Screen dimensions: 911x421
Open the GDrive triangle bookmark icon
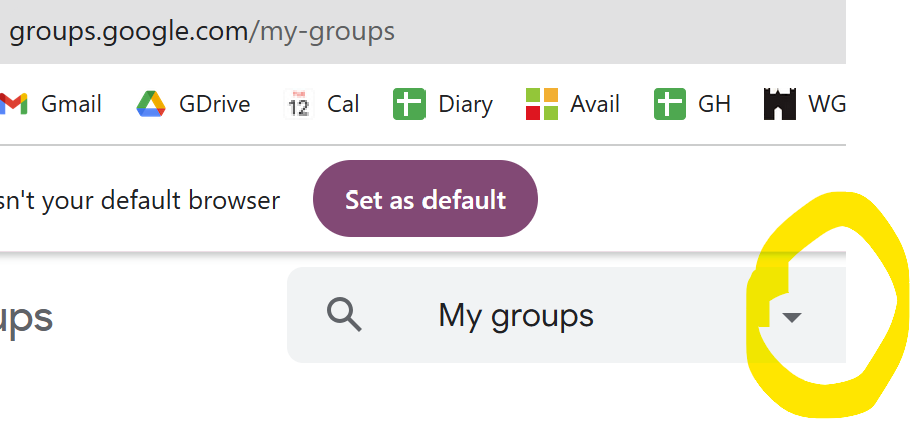point(151,104)
